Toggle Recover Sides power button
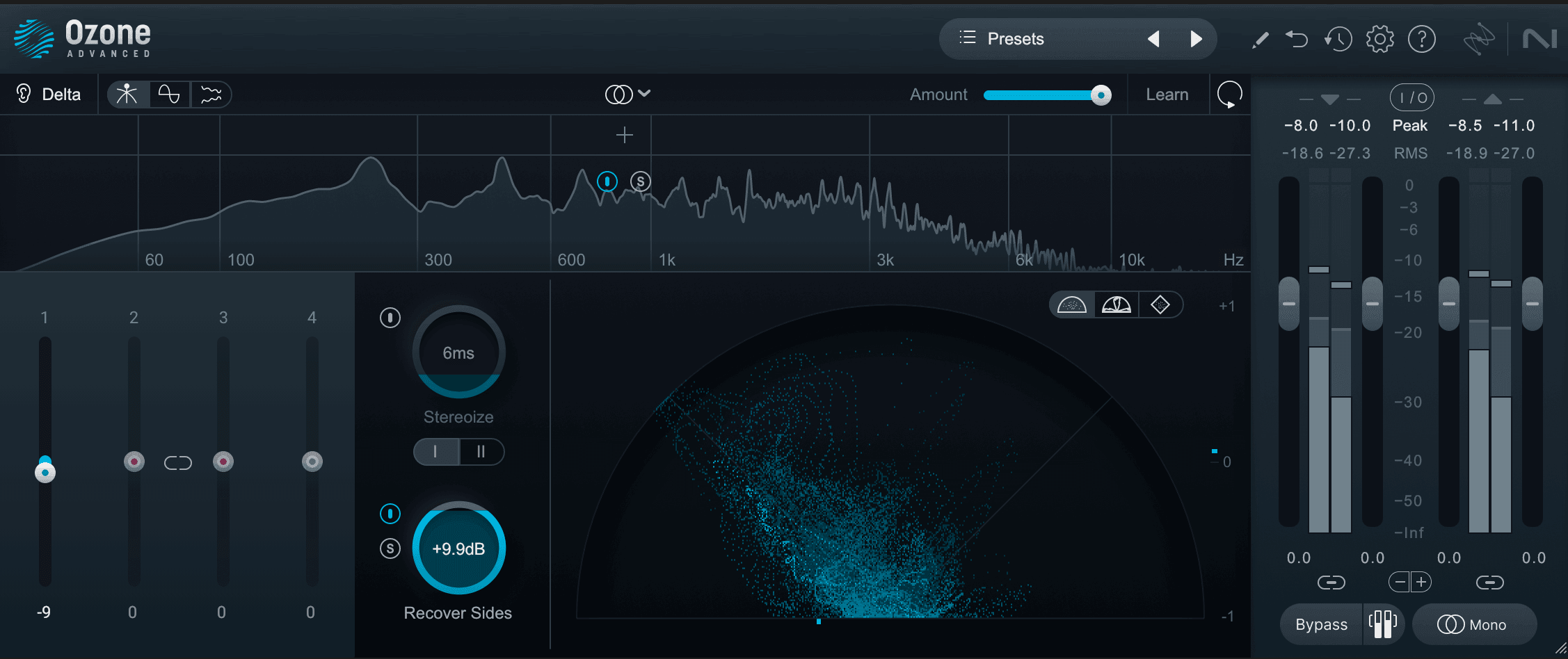The width and height of the screenshot is (1568, 659). click(x=390, y=514)
